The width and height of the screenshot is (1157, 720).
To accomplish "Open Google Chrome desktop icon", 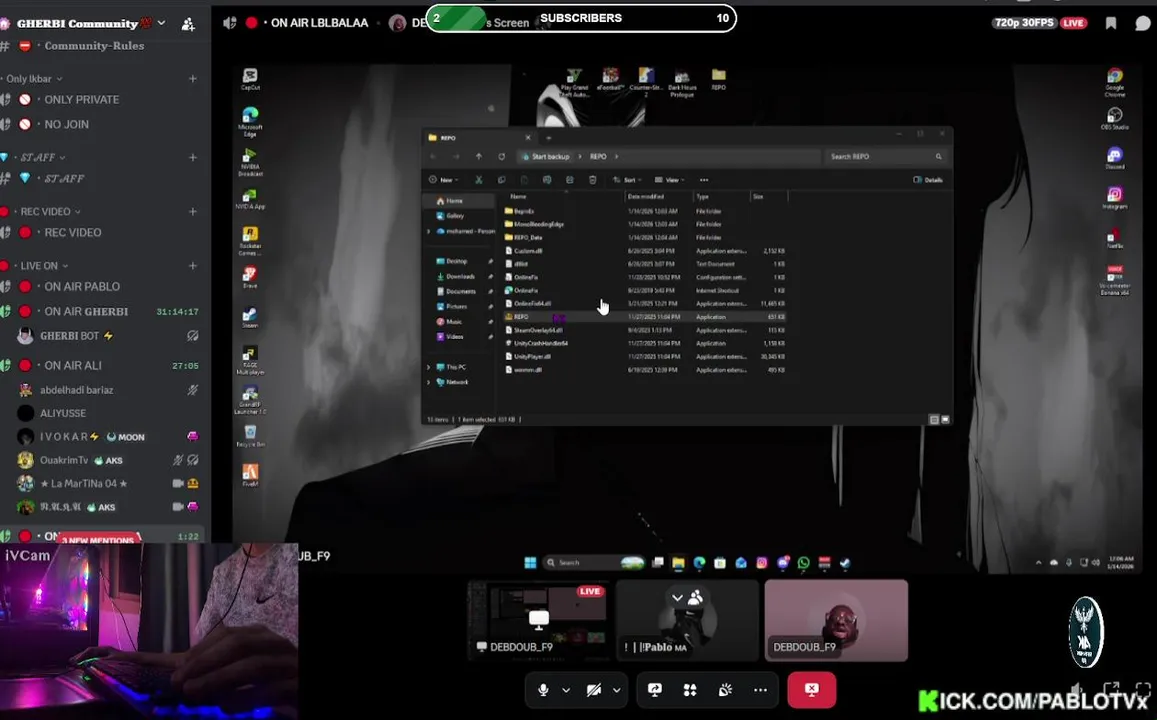I will [x=1115, y=82].
